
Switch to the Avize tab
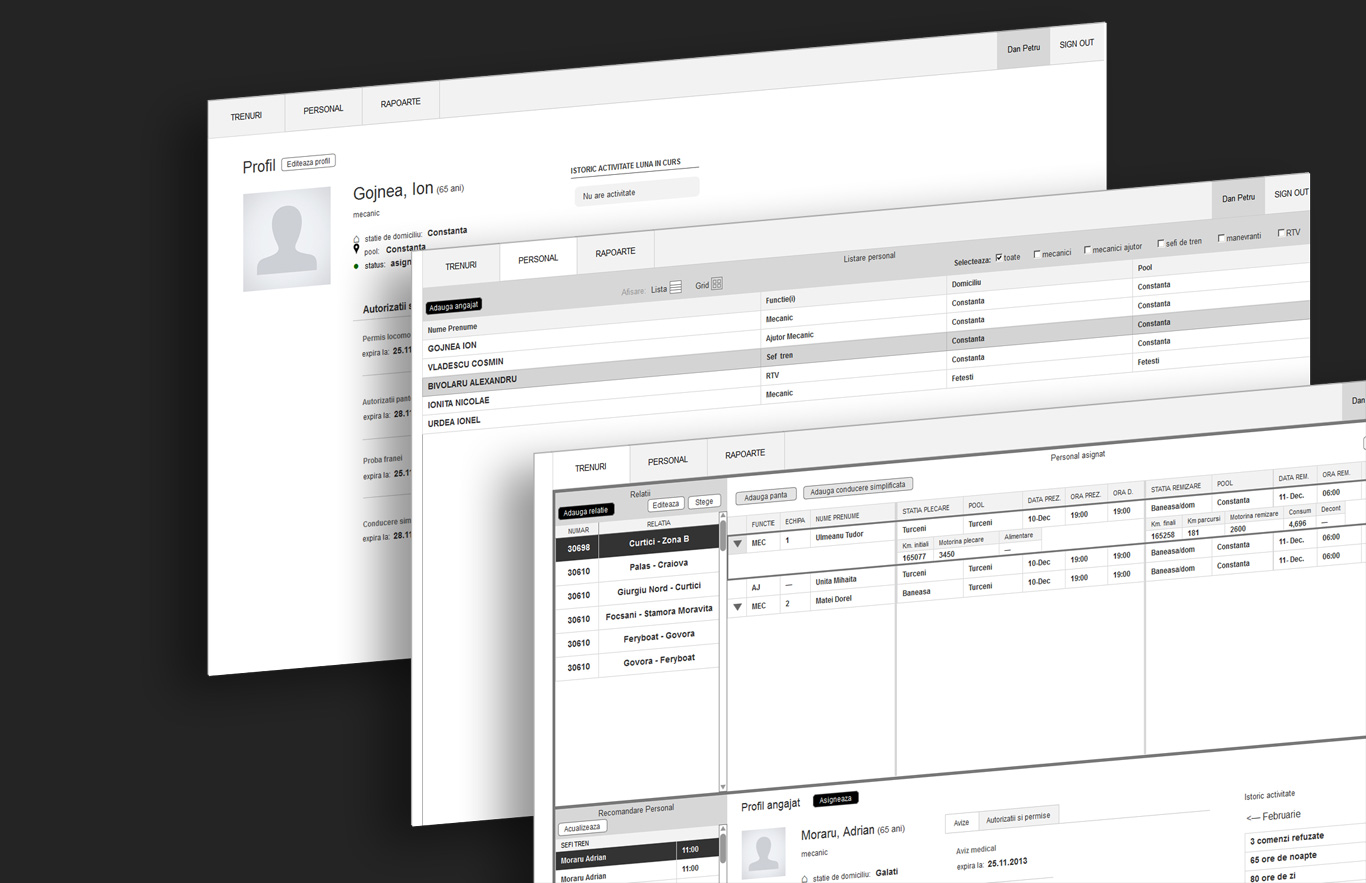pyautogui.click(x=961, y=823)
